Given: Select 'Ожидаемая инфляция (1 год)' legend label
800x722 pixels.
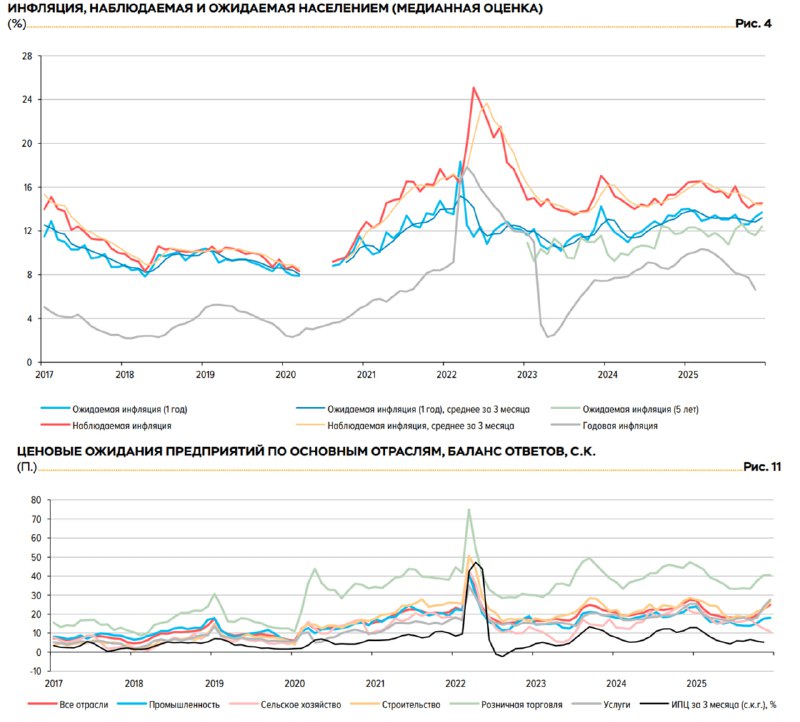Looking at the screenshot, I should pos(125,408).
